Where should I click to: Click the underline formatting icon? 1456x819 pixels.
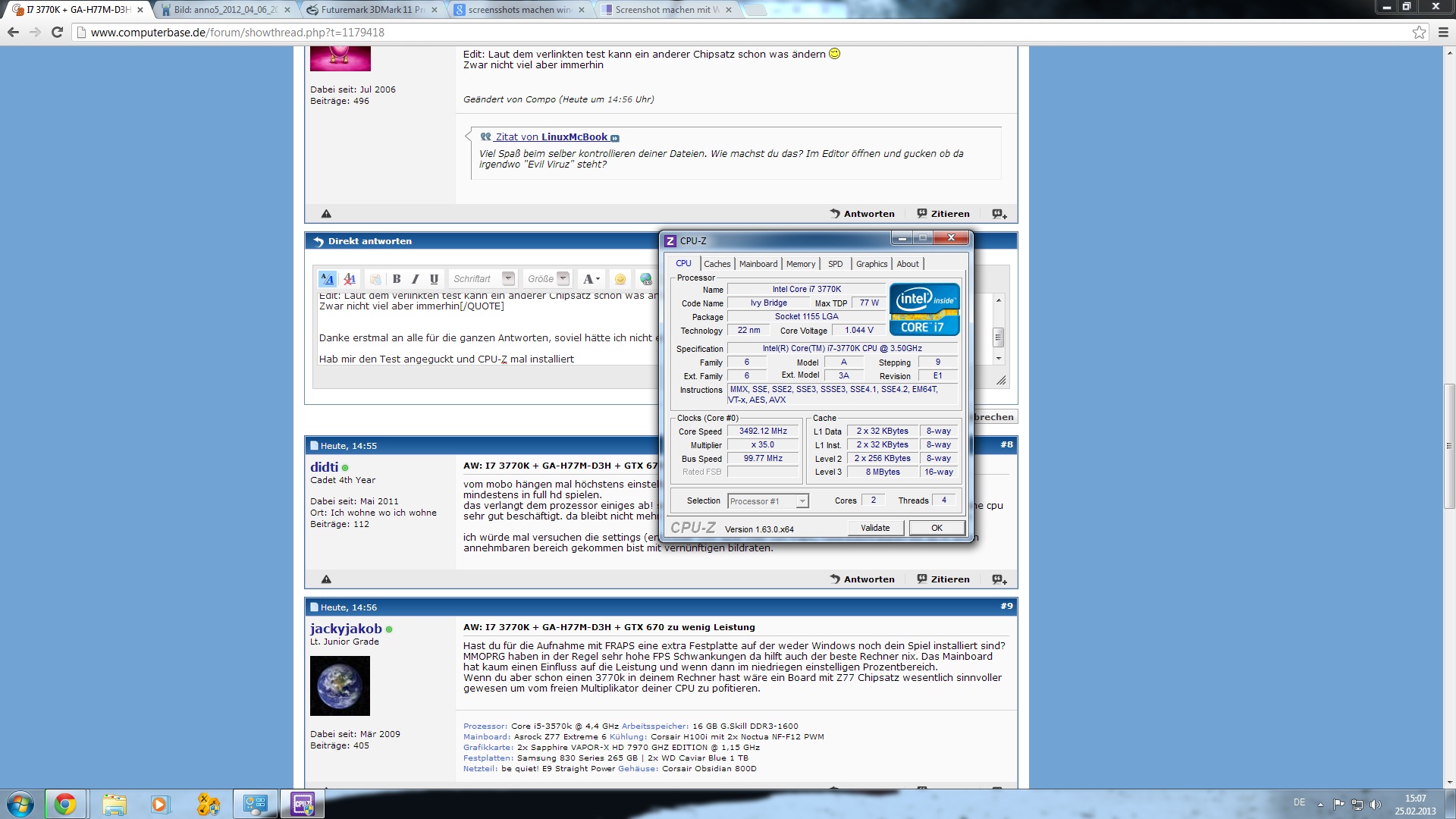point(434,279)
